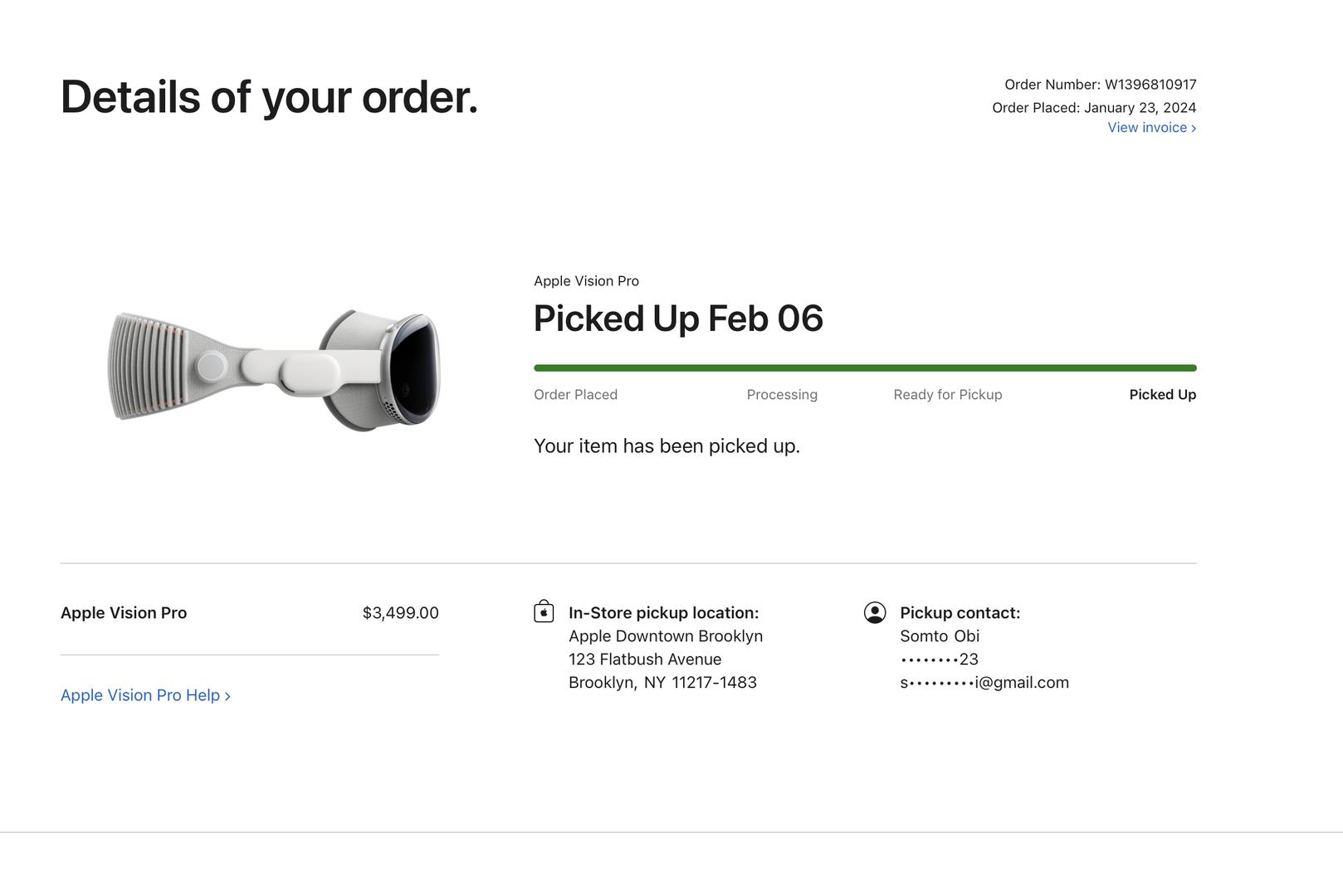The image size is (1343, 896).
Task: Click the pickup contact name Somto Obi
Action: pos(940,636)
